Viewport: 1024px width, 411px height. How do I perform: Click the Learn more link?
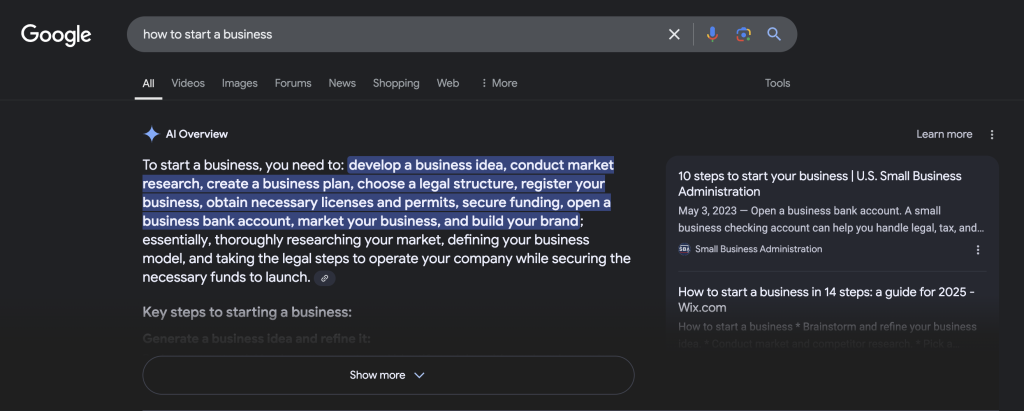(x=944, y=134)
